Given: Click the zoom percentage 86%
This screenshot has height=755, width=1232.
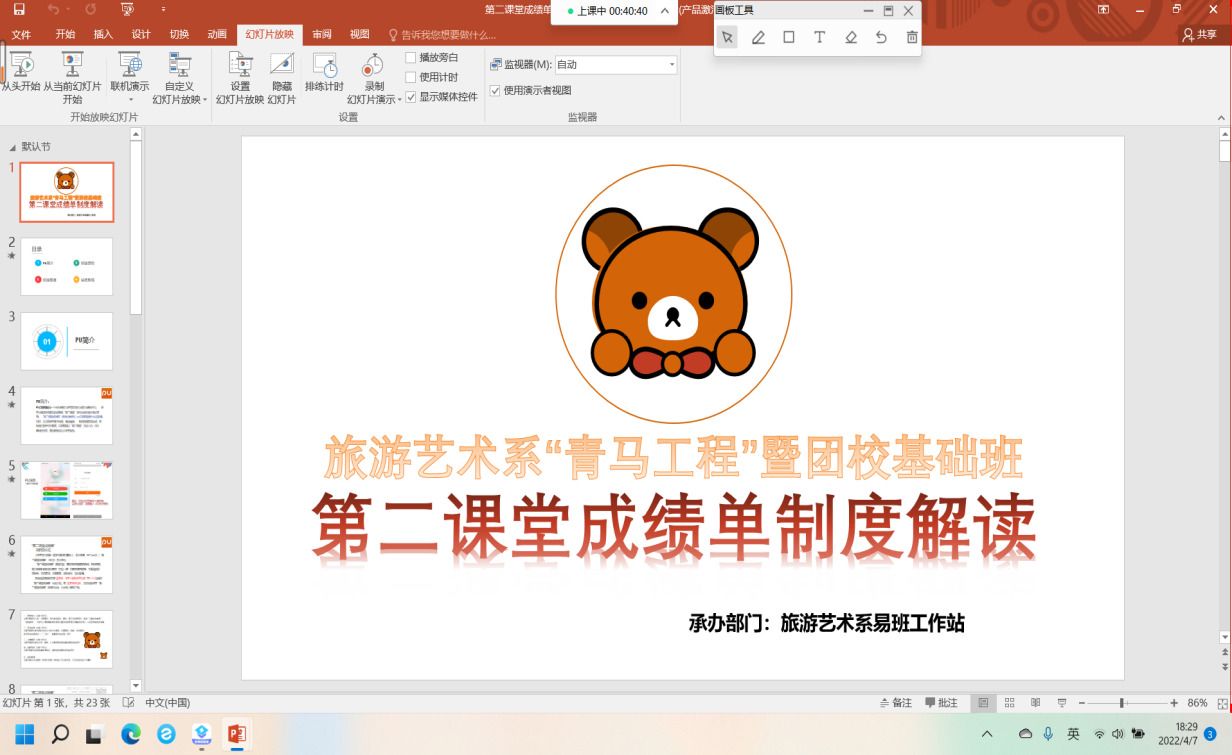Looking at the screenshot, I should [x=1197, y=703].
